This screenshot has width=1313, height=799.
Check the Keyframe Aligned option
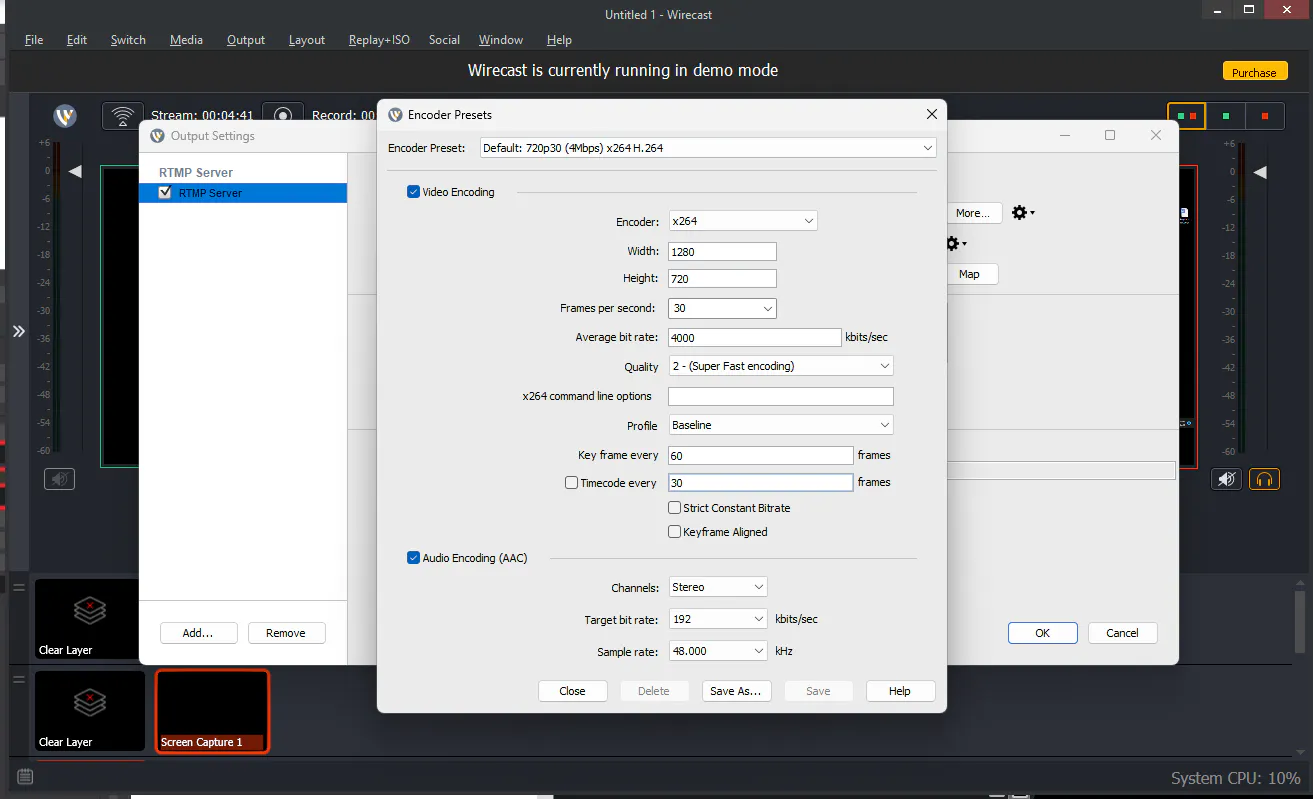[675, 532]
